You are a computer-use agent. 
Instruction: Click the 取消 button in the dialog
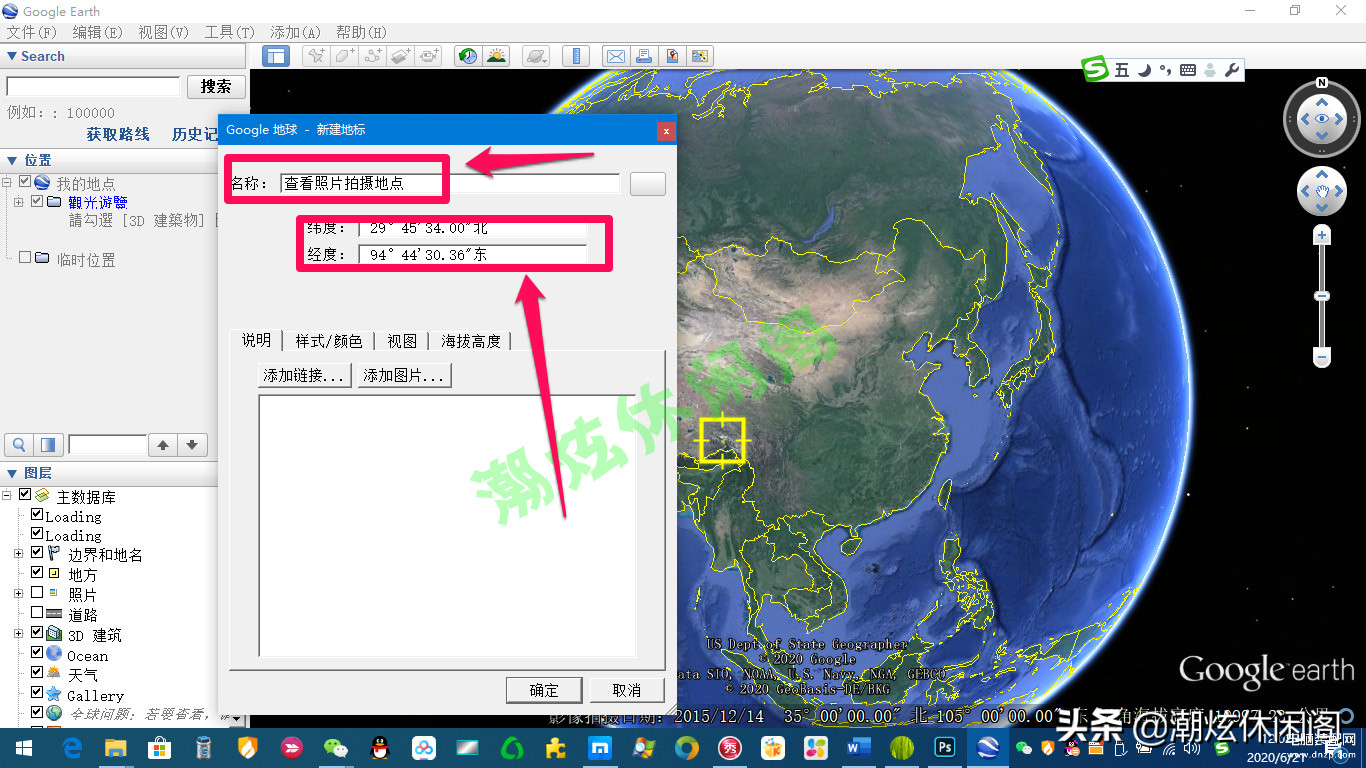coord(626,690)
